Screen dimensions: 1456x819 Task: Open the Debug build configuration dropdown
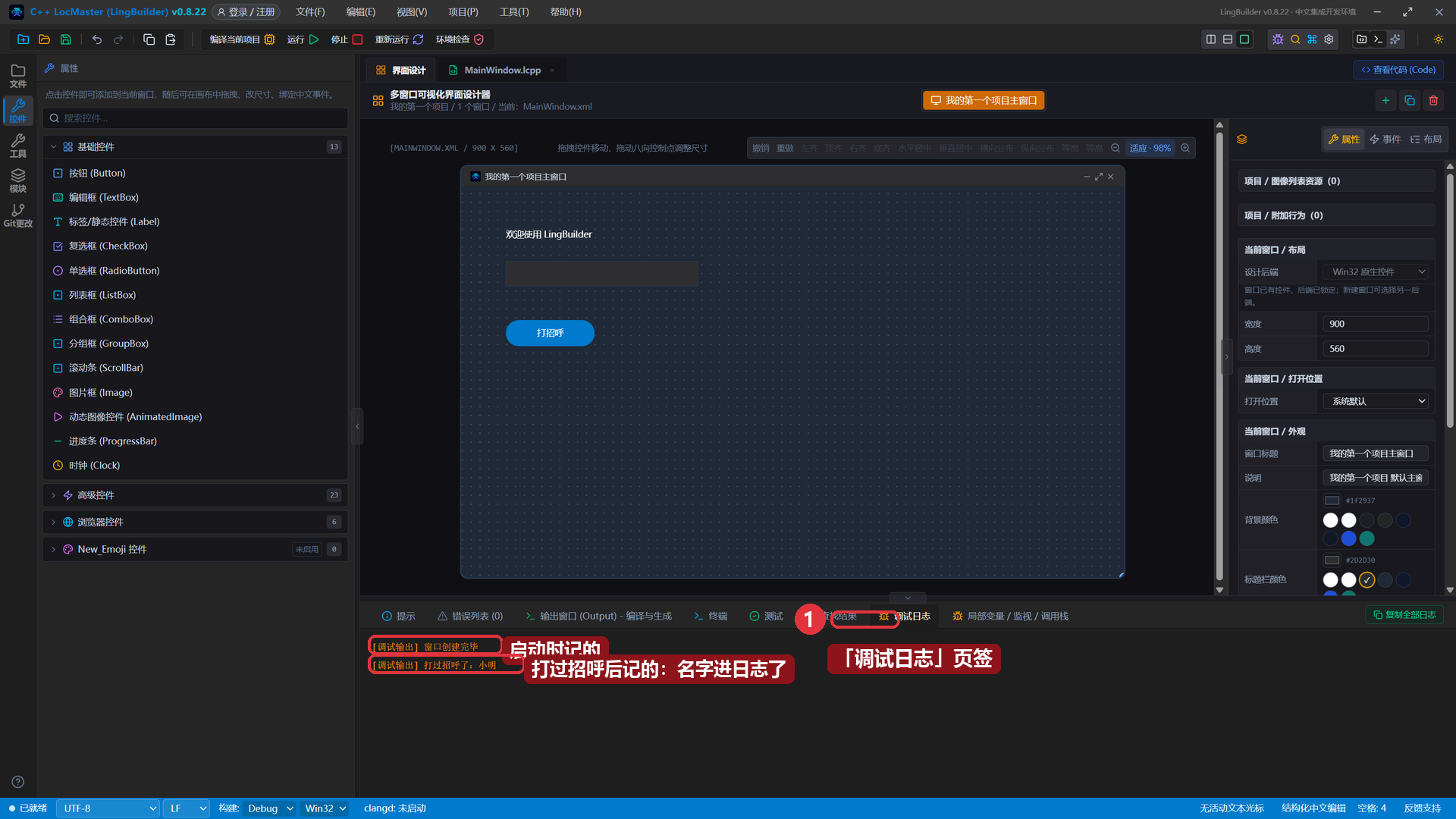pos(270,808)
